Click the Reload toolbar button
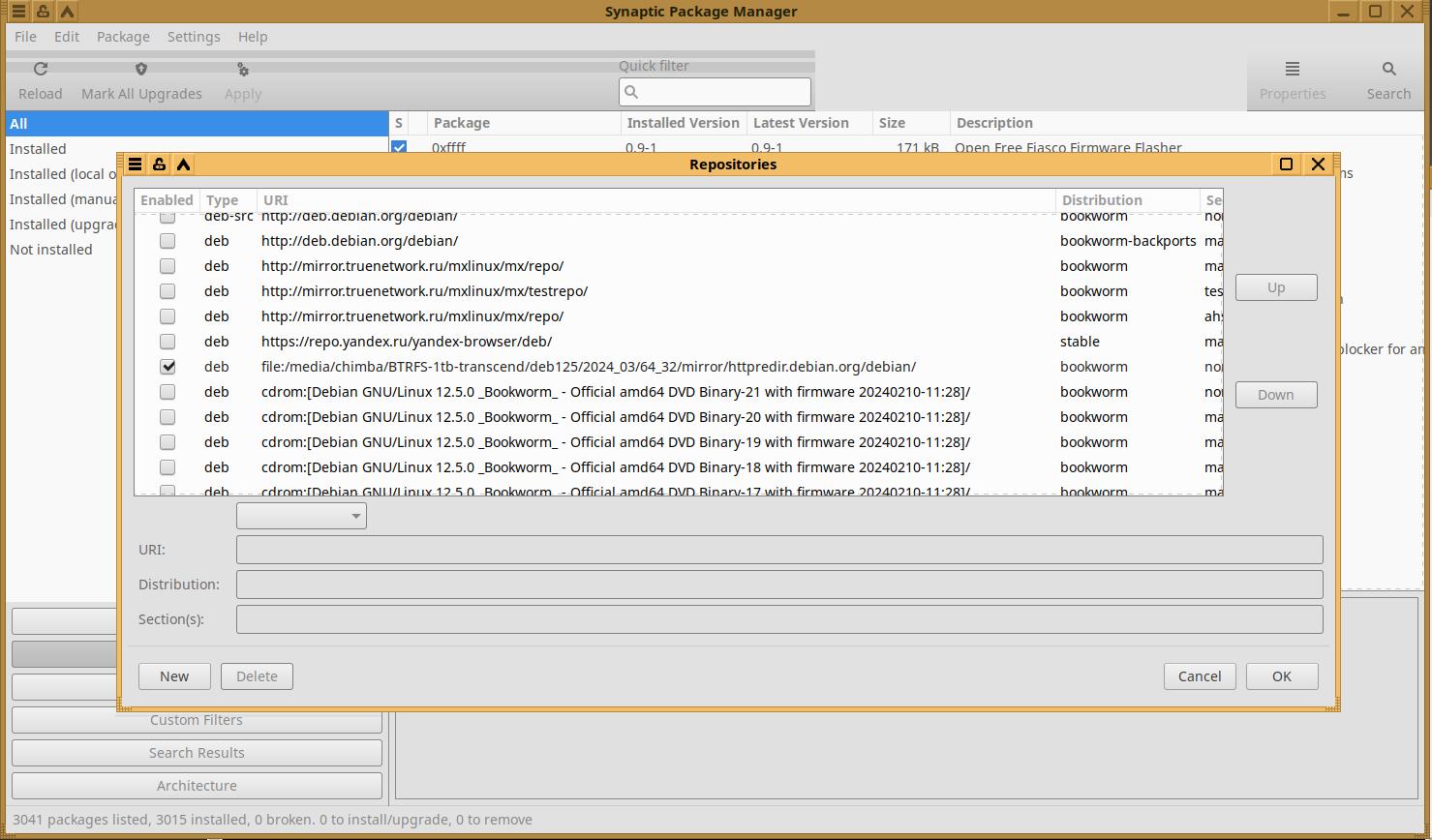The image size is (1432, 840). coord(41,81)
